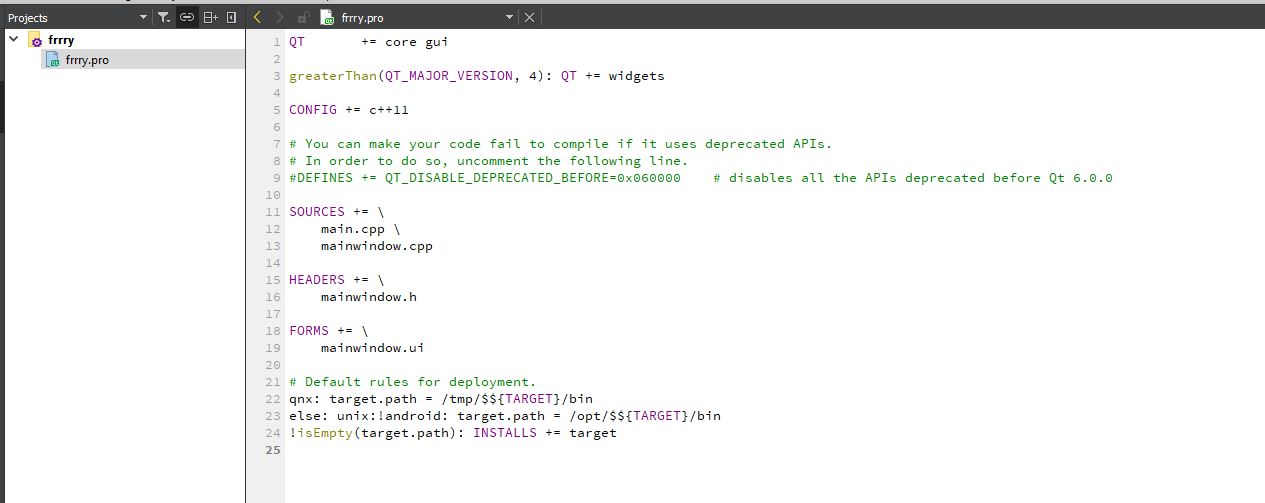Image resolution: width=1265 pixels, height=503 pixels.
Task: Click the 'FORMS += \' line
Action: pos(329,331)
